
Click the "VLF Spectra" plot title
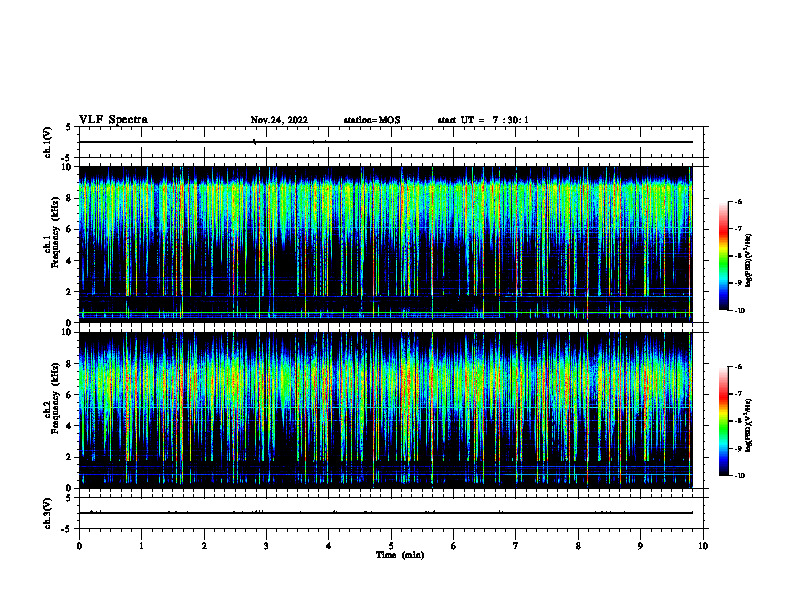[113, 120]
